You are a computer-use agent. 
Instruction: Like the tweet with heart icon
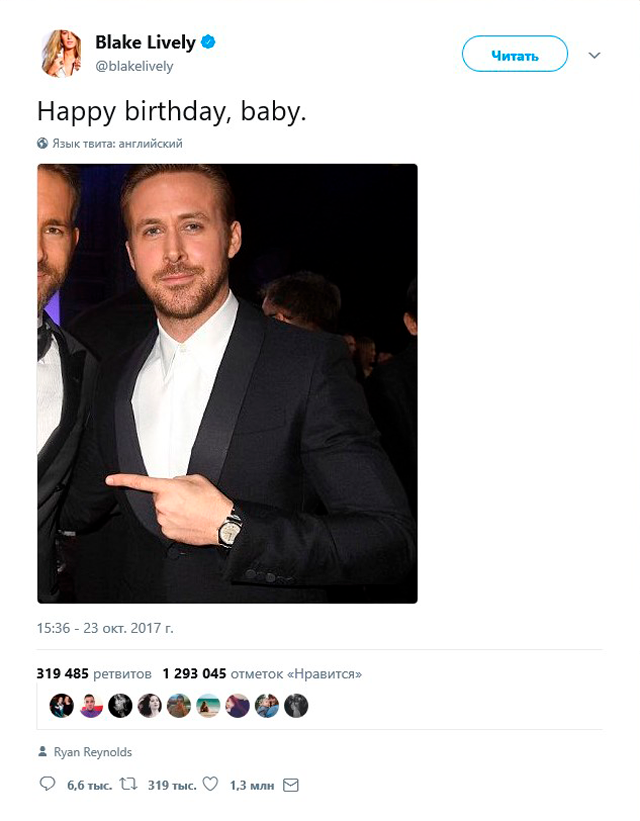click(x=211, y=784)
